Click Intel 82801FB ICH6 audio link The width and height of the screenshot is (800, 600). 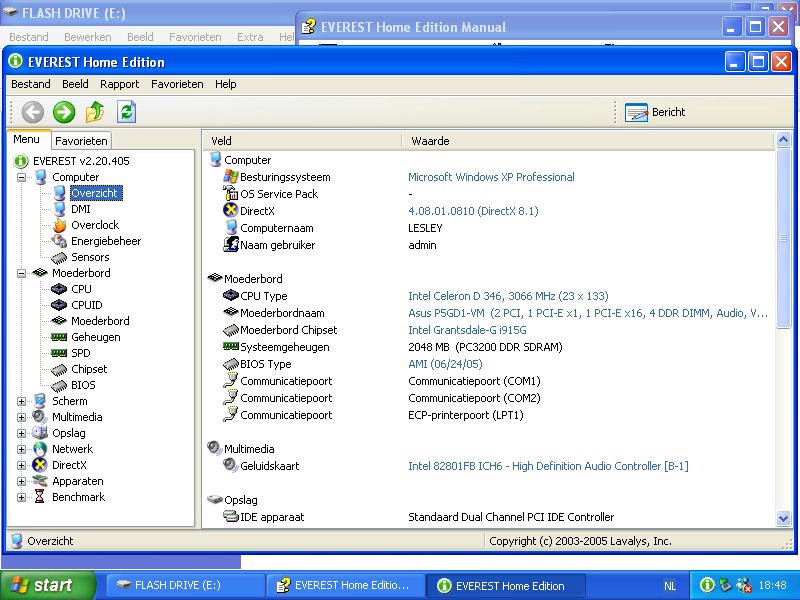click(548, 466)
